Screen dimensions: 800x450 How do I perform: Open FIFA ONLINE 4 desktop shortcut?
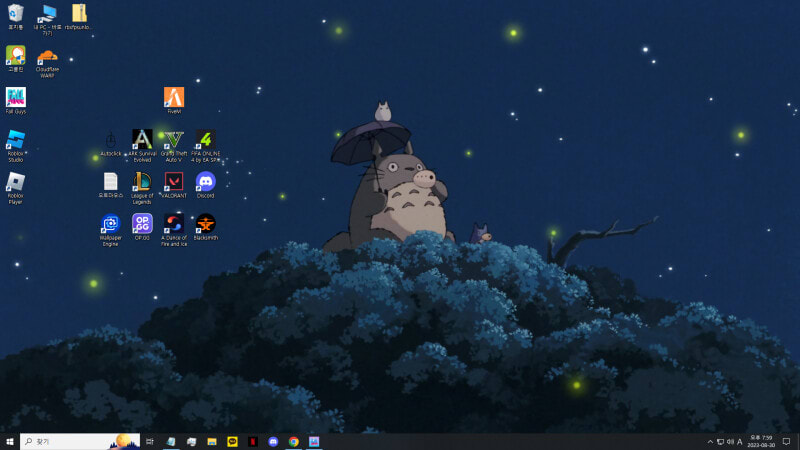pos(206,146)
